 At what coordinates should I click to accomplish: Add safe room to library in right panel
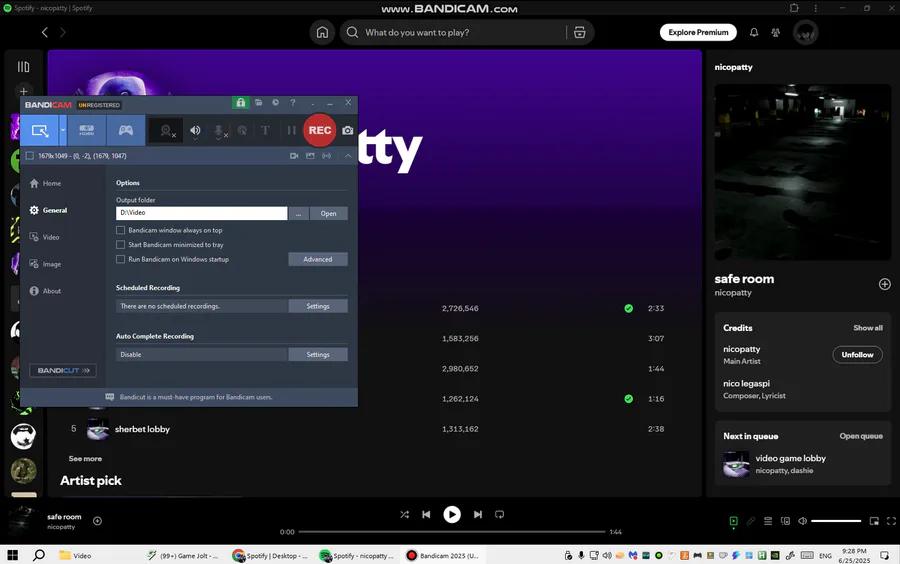[885, 284]
